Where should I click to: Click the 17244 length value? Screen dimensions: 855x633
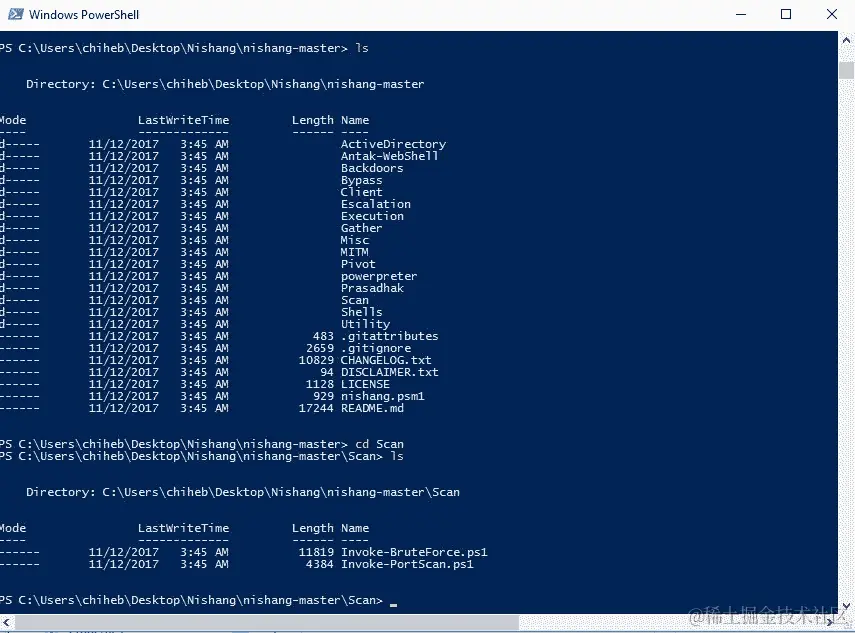(x=316, y=408)
